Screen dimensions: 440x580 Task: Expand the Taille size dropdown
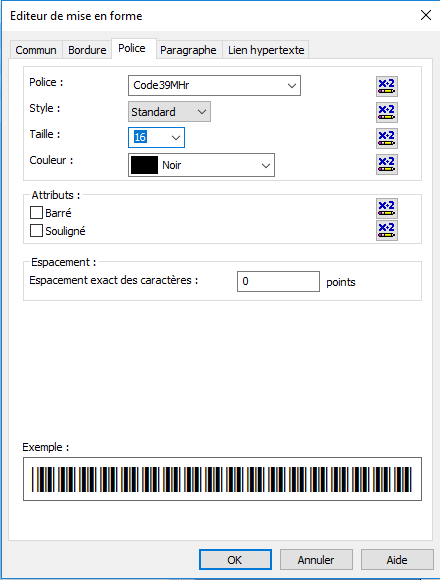(176, 138)
